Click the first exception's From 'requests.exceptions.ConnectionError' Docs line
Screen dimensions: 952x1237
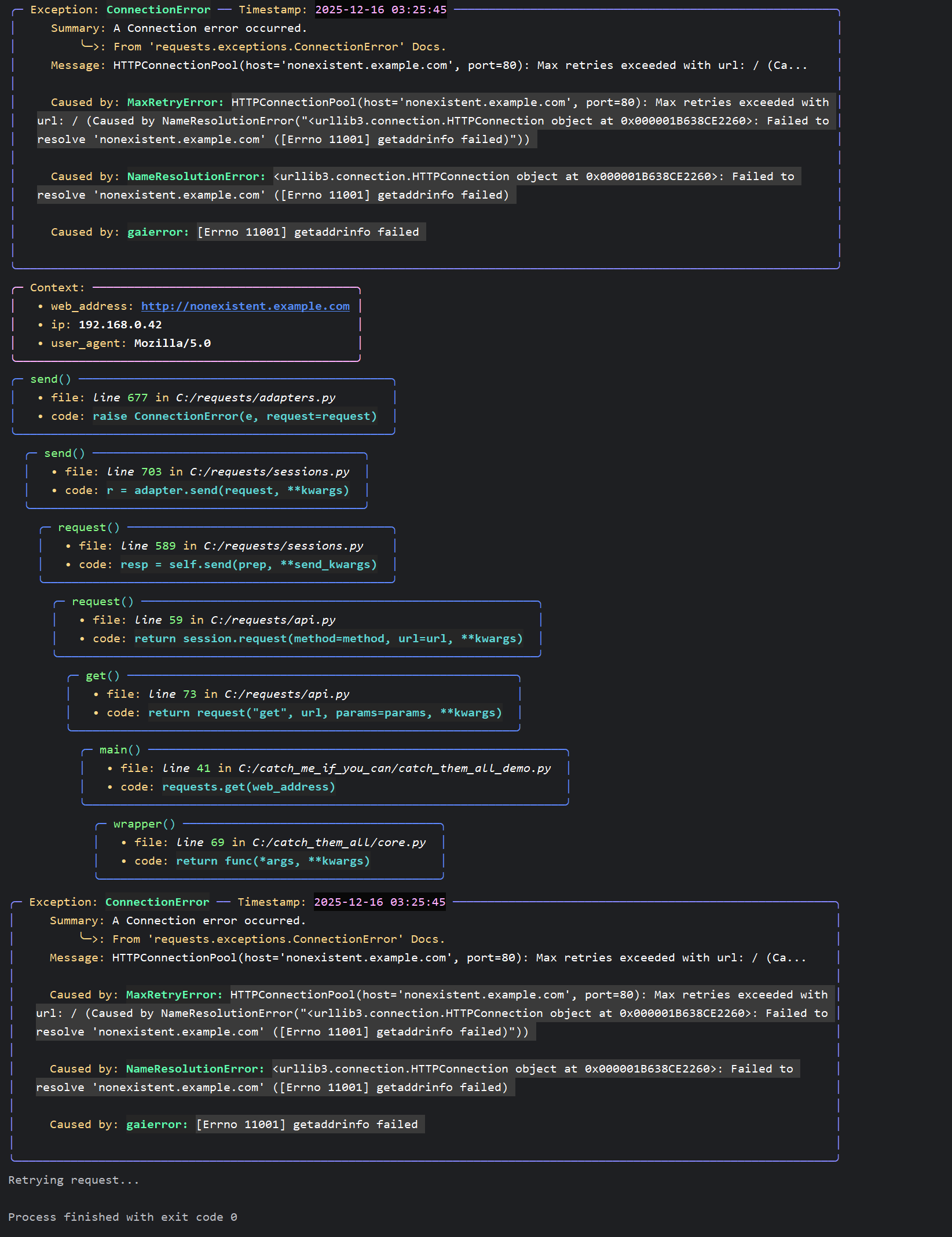tap(280, 47)
